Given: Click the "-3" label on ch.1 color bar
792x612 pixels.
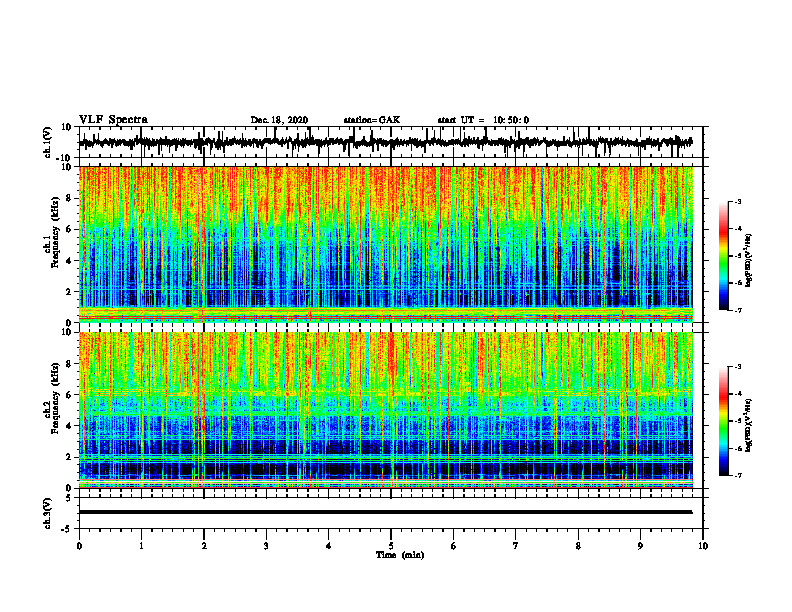Looking at the screenshot, I should [738, 201].
